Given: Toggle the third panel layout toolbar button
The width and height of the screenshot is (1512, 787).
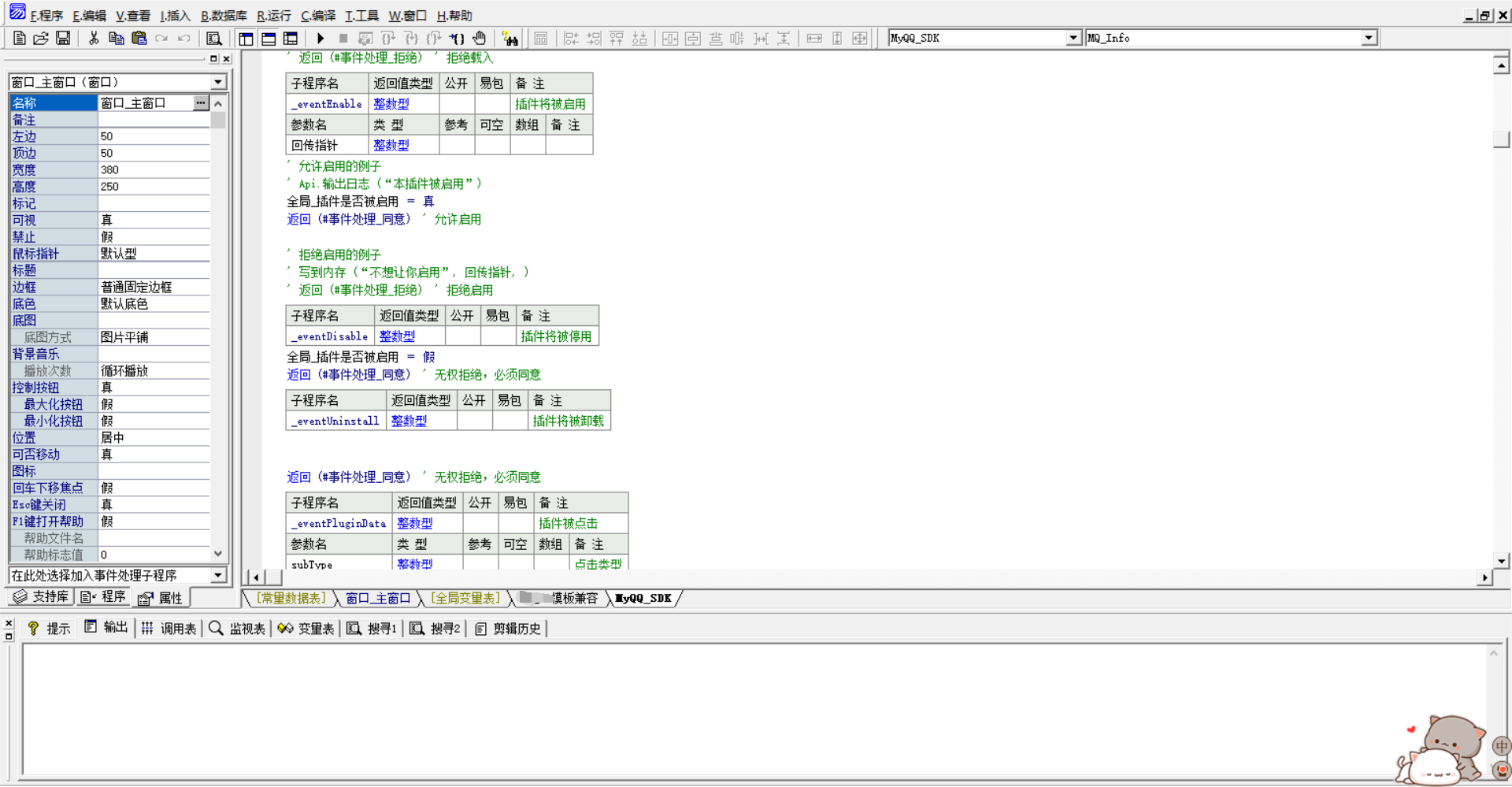Looking at the screenshot, I should coord(291,38).
